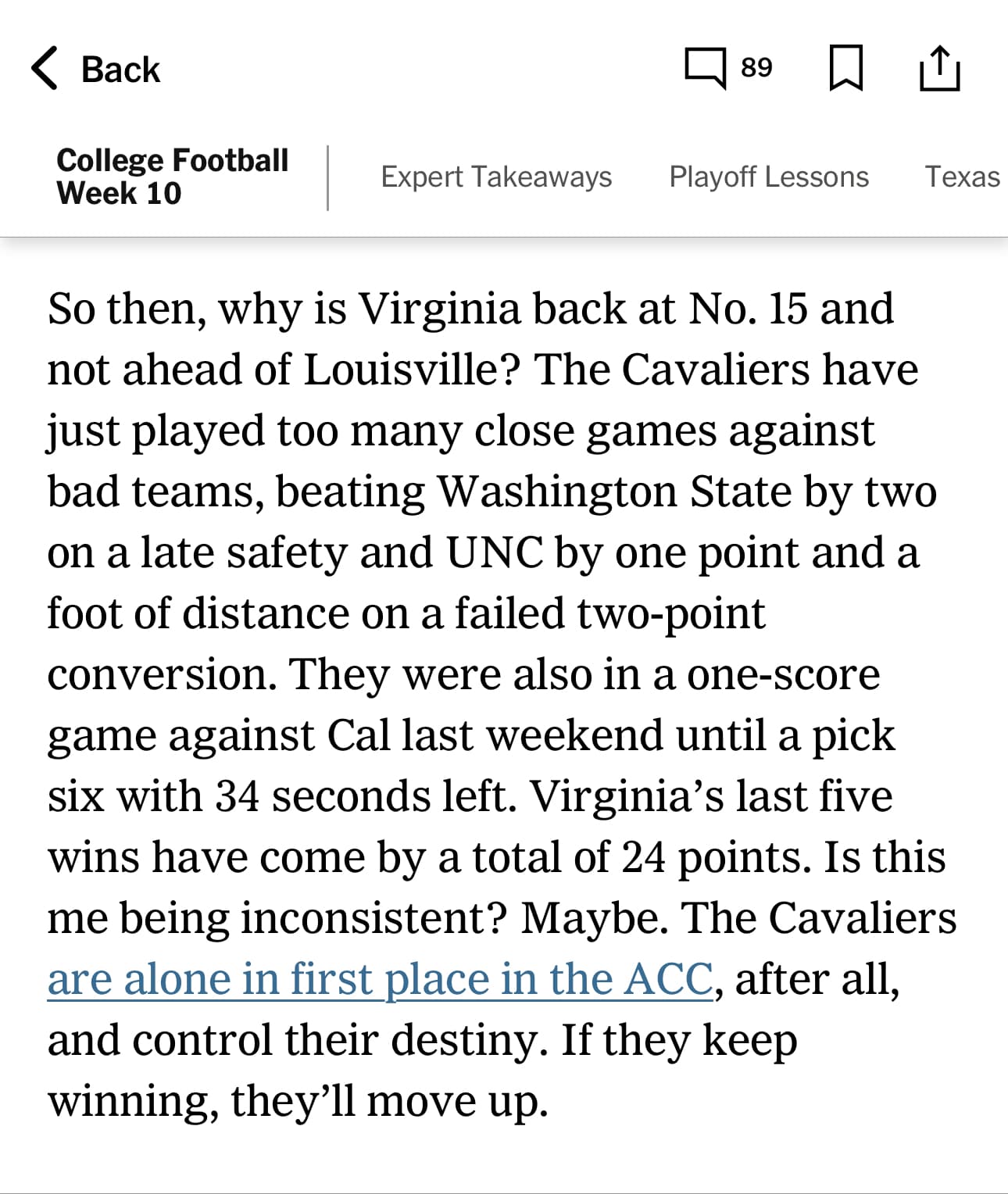Open the 'are alone in first place' link
This screenshot has width=1008, height=1194.
pos(380,979)
